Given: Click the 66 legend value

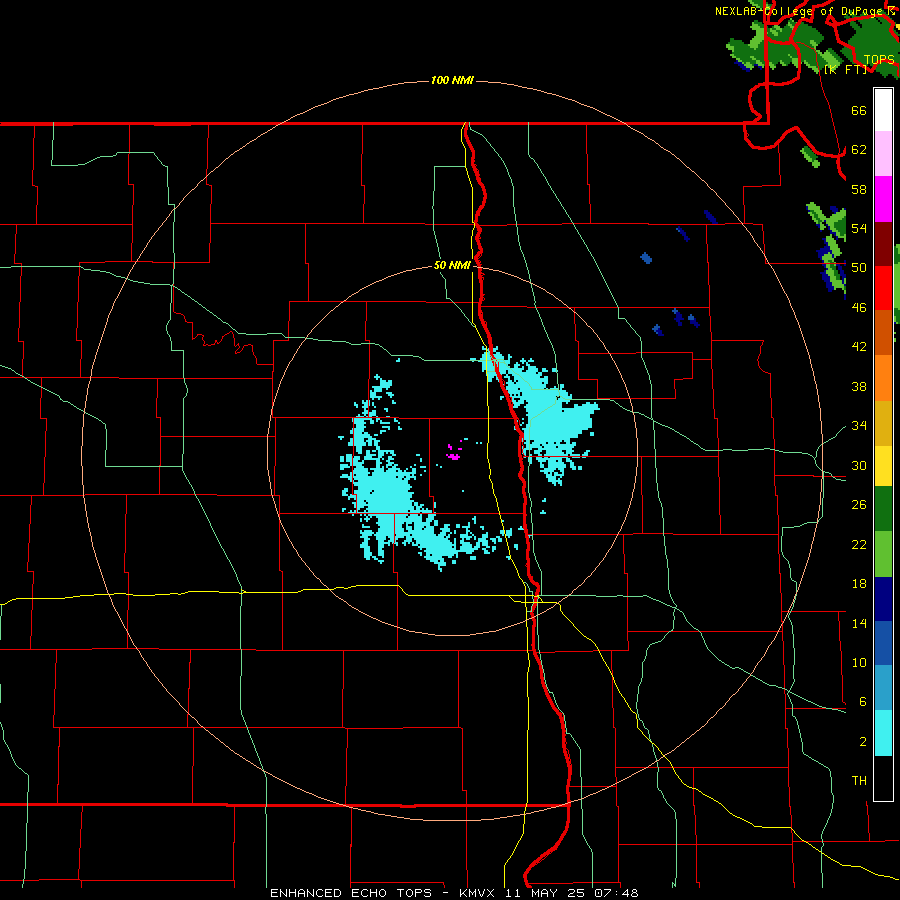Looking at the screenshot, I should [859, 110].
